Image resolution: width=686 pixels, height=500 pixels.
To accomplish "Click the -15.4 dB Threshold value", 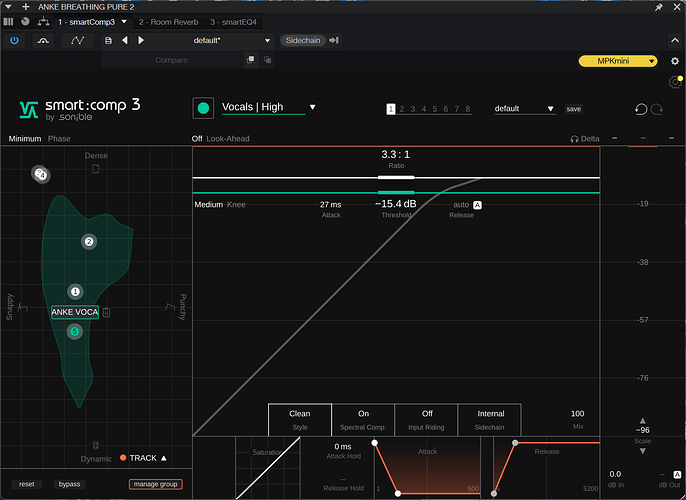I will [396, 204].
